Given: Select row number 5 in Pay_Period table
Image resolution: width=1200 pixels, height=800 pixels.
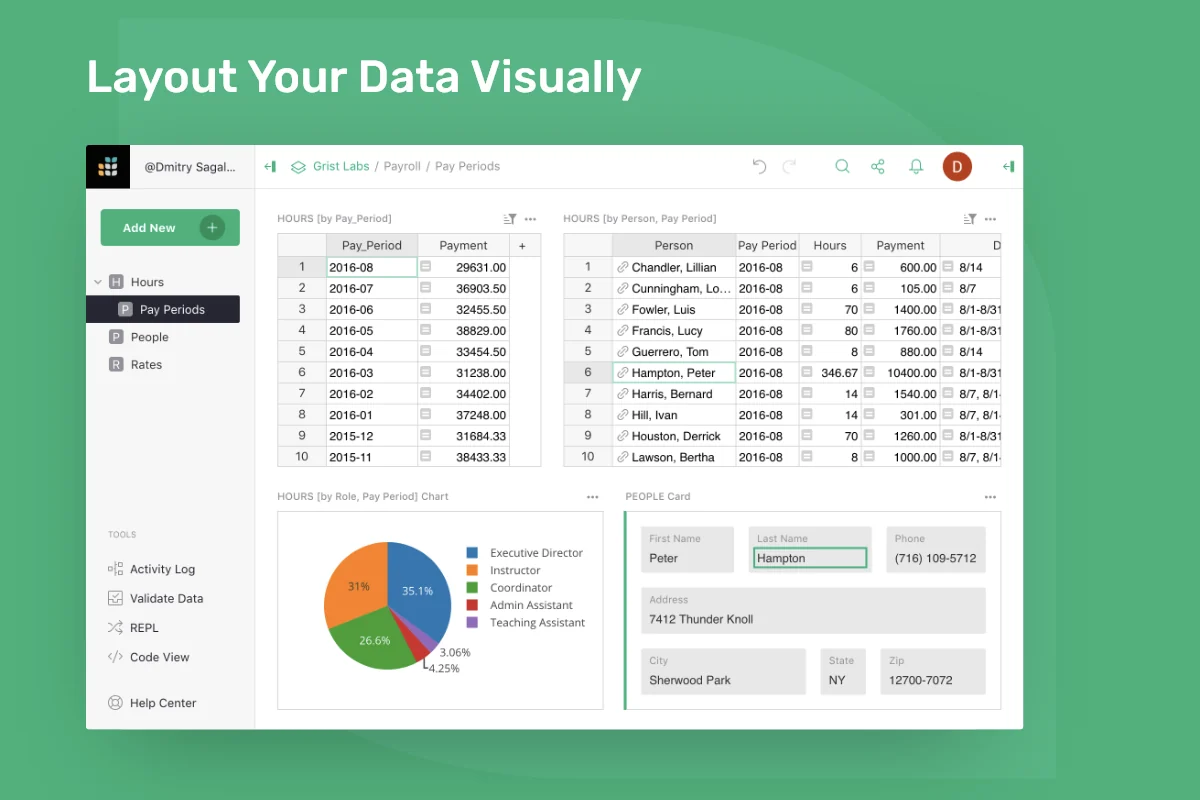Looking at the screenshot, I should [x=302, y=351].
